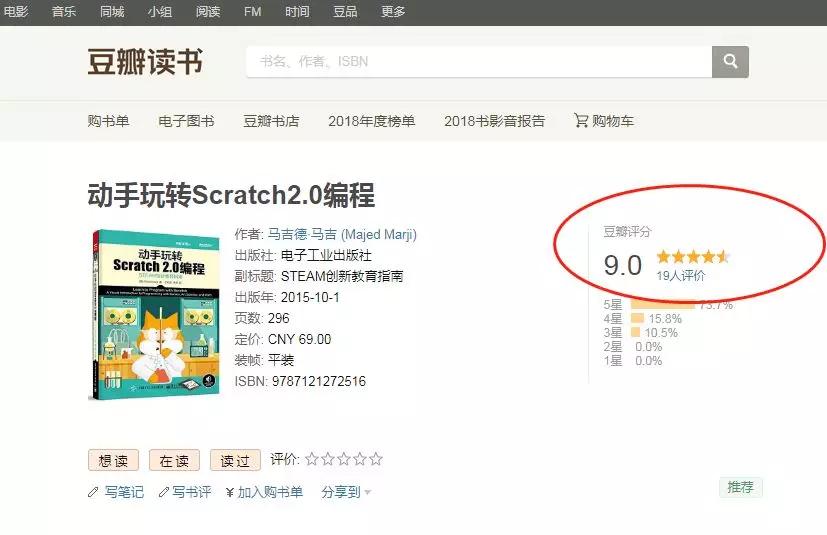Open 同城 in top navigation
Image resolution: width=827 pixels, height=535 pixels.
point(112,12)
